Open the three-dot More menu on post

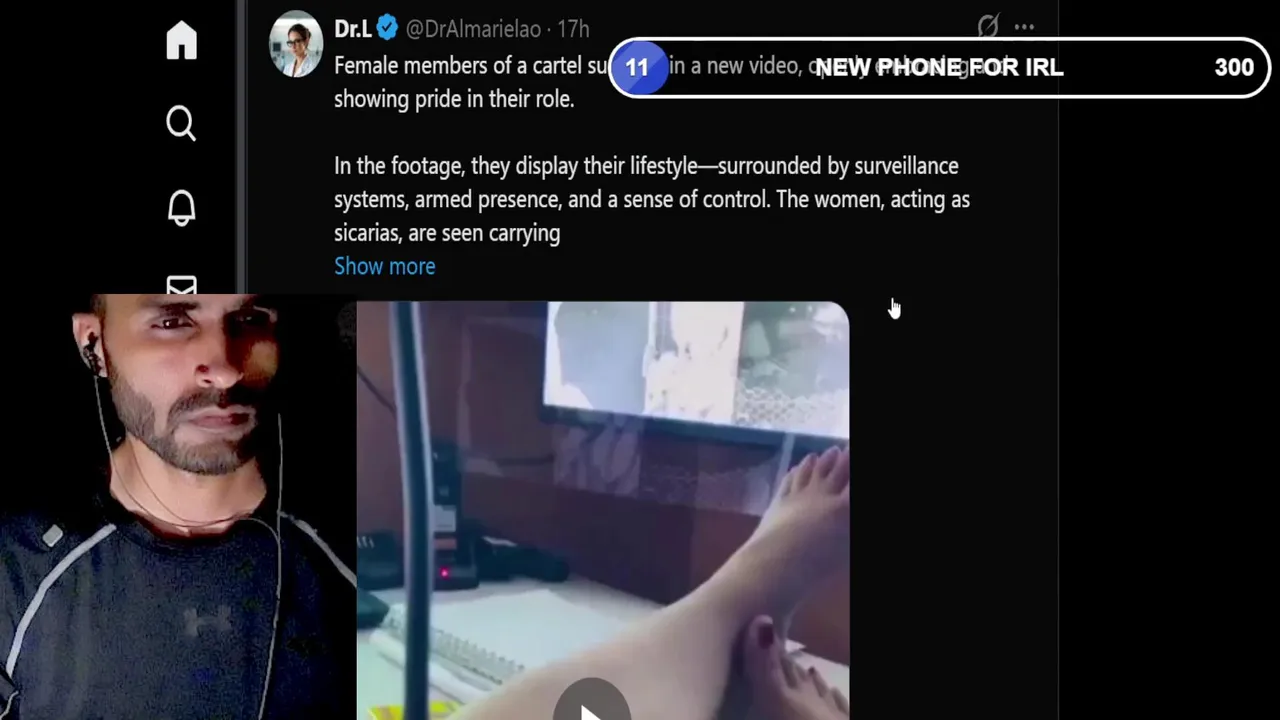tap(1024, 27)
